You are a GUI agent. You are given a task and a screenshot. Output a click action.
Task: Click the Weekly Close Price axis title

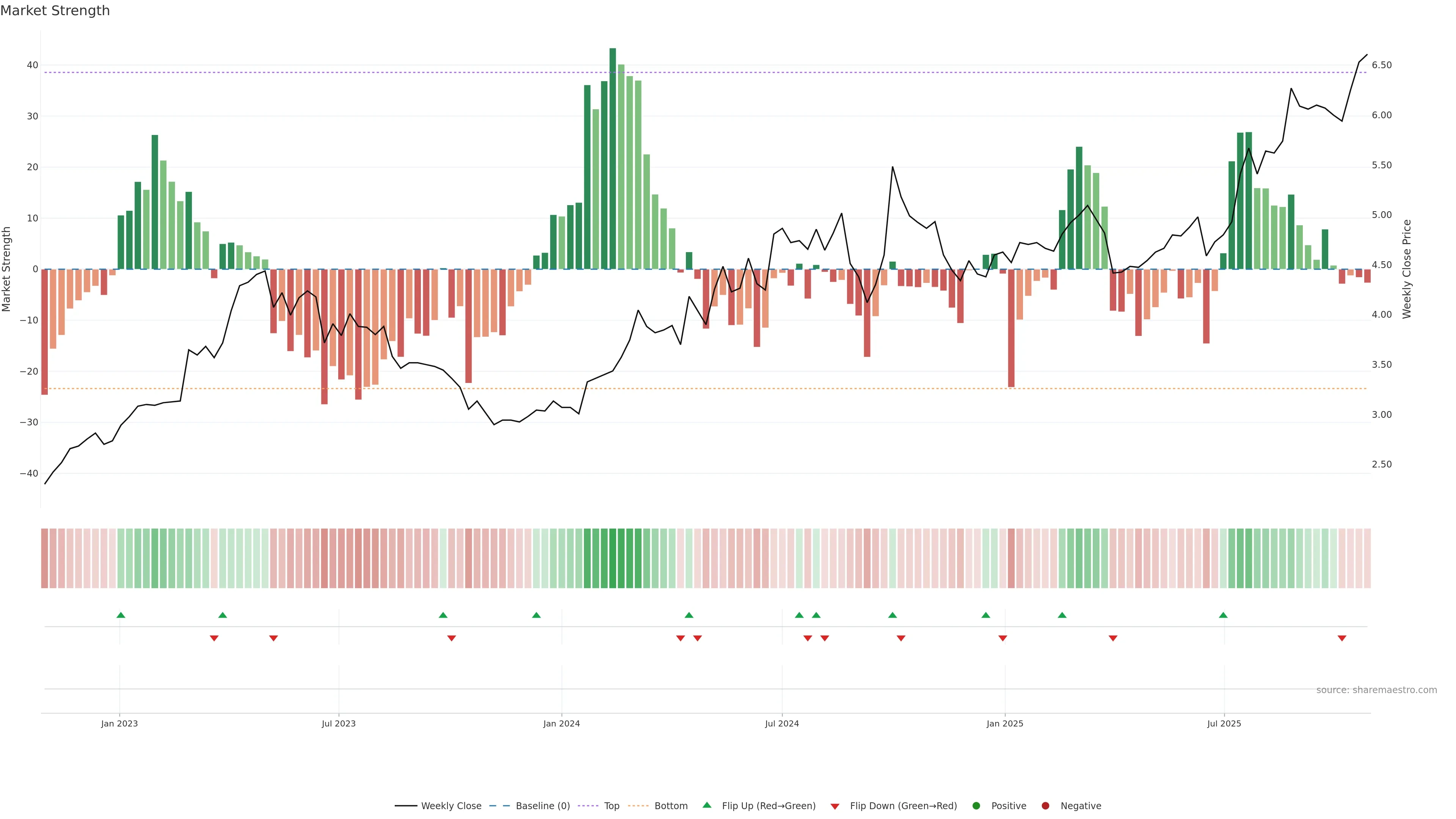tap(1407, 269)
